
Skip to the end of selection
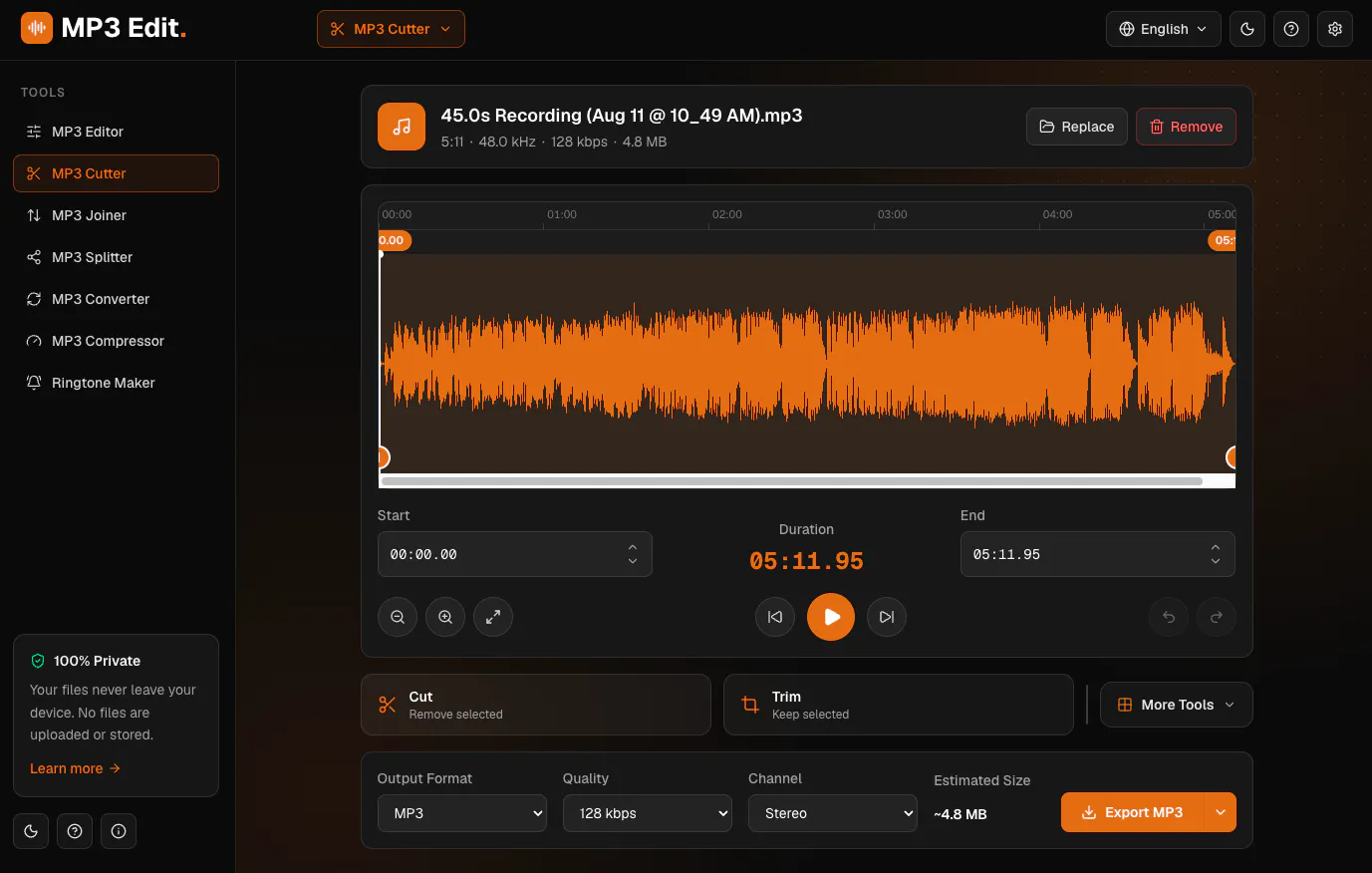[887, 617]
